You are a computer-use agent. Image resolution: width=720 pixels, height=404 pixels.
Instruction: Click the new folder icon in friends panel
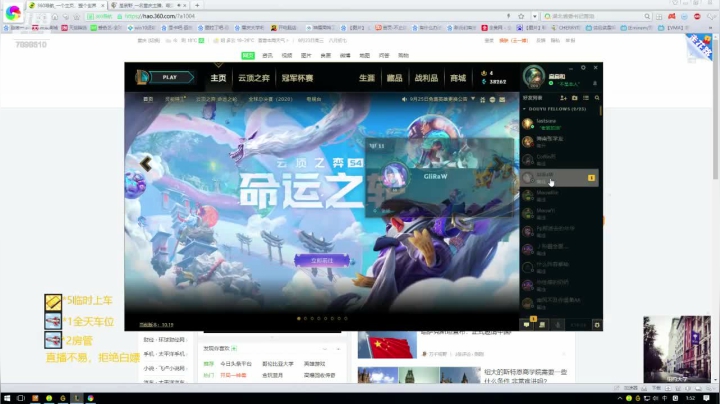[x=574, y=98]
